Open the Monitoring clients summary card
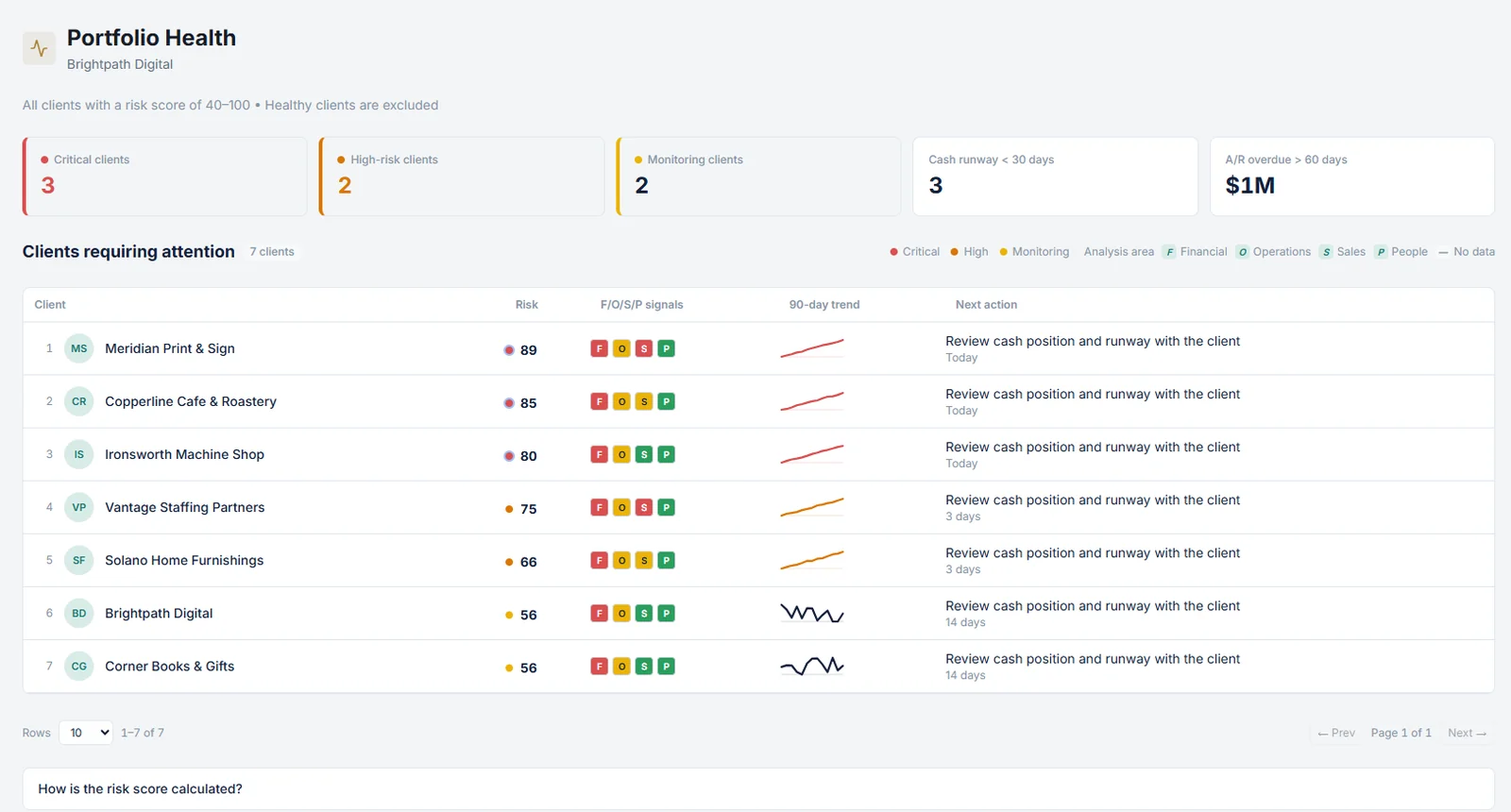 click(x=758, y=177)
